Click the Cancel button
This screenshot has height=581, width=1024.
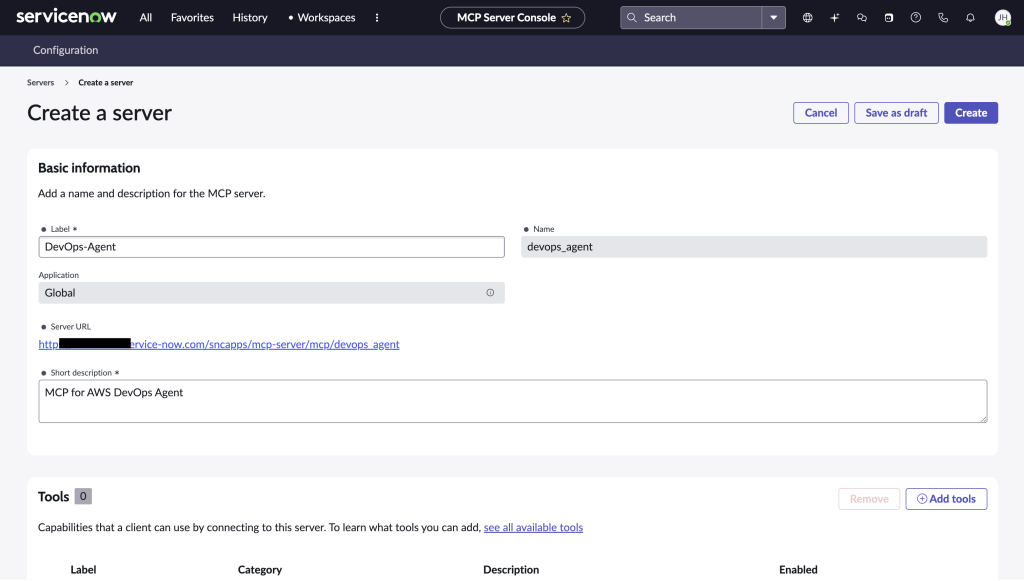821,113
